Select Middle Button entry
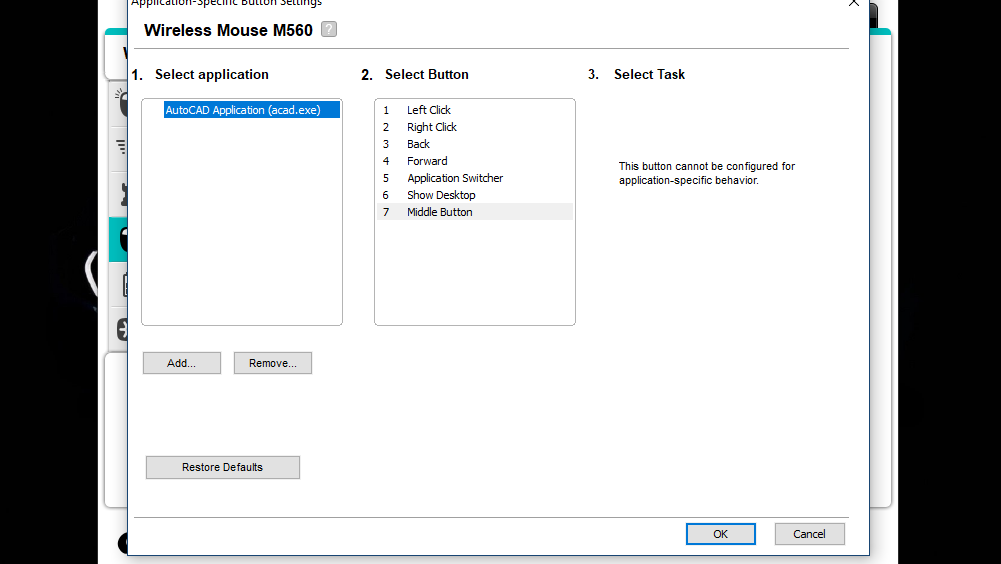Viewport: 1001px width, 564px height. [475, 211]
